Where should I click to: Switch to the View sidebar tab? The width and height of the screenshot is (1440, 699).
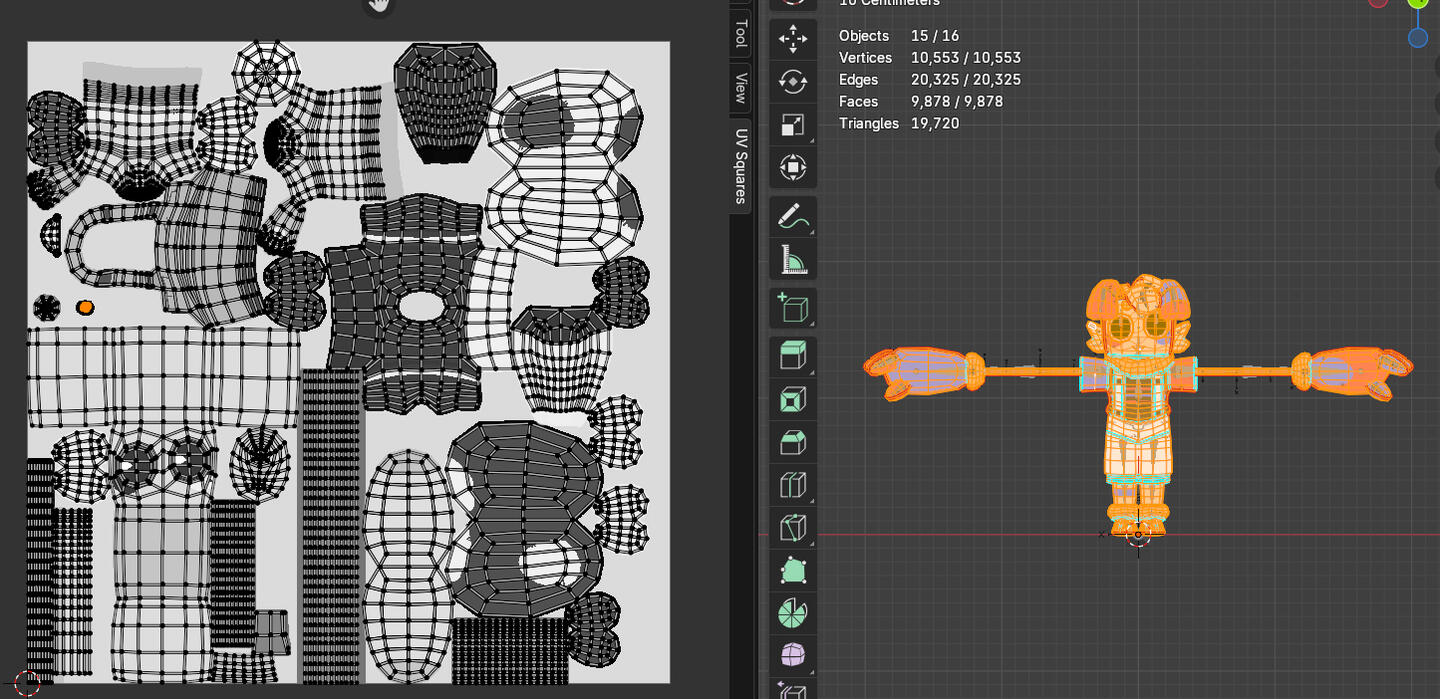[x=741, y=88]
